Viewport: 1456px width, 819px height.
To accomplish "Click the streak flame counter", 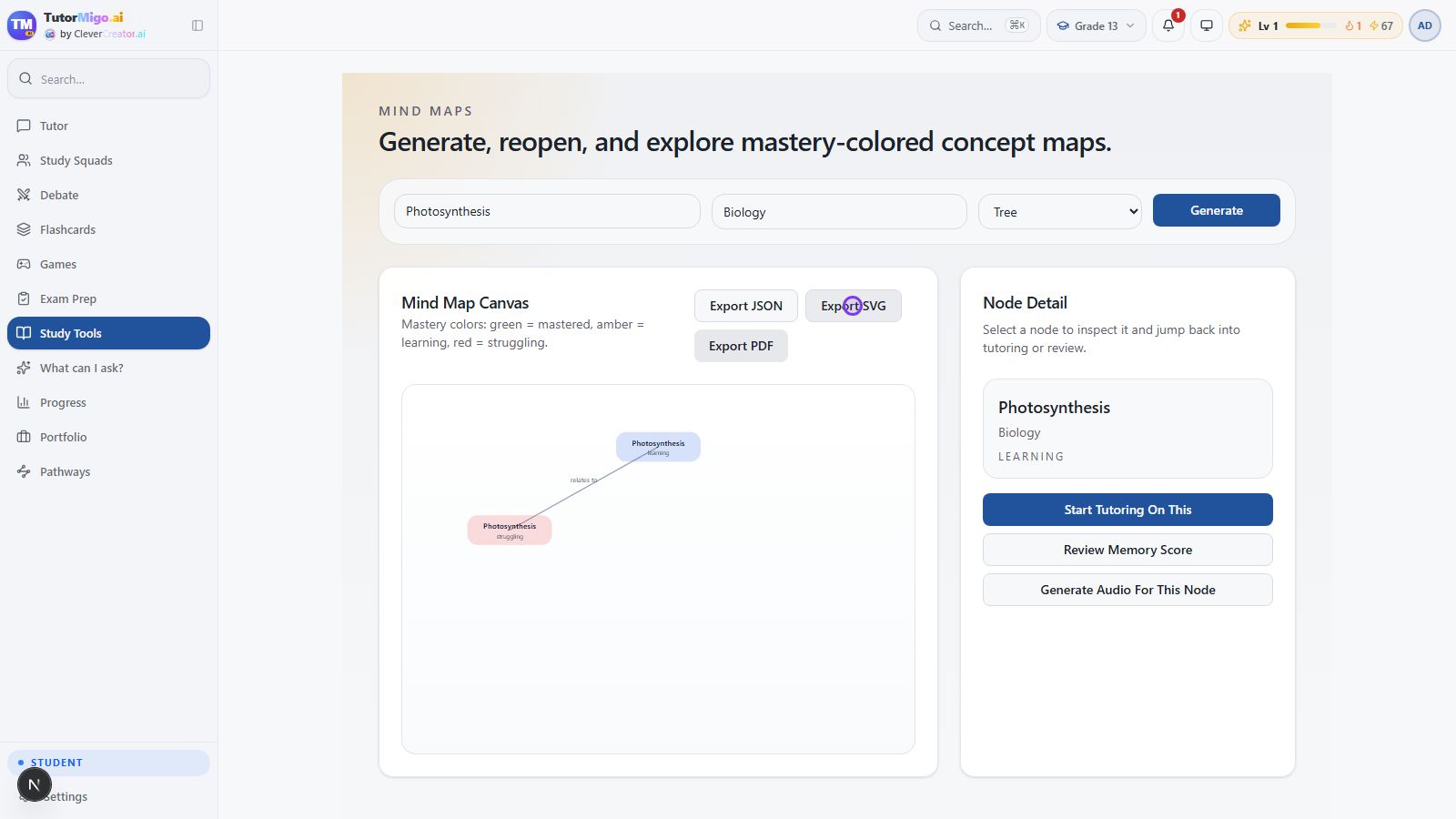I will coord(1353,25).
